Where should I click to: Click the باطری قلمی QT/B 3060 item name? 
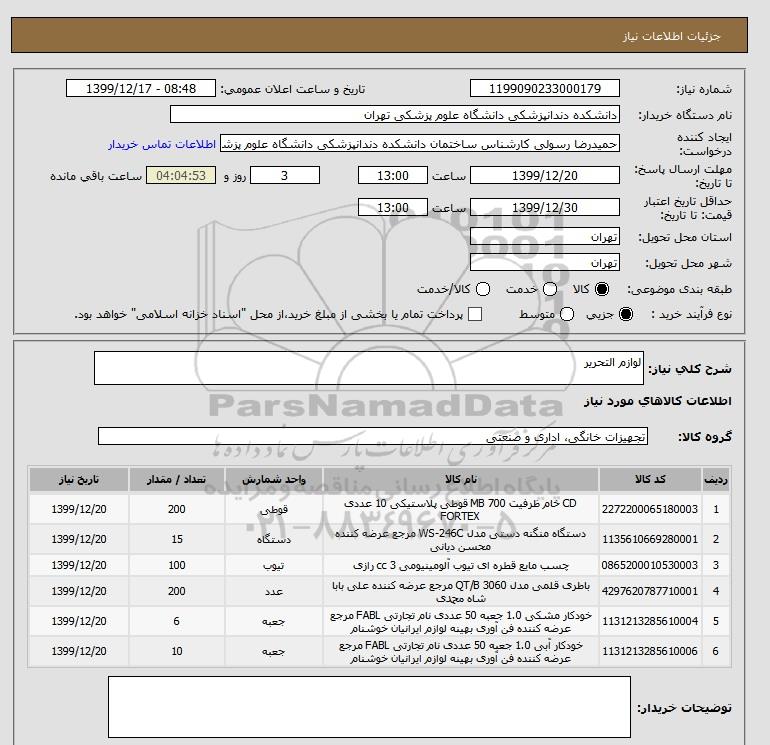click(x=460, y=591)
